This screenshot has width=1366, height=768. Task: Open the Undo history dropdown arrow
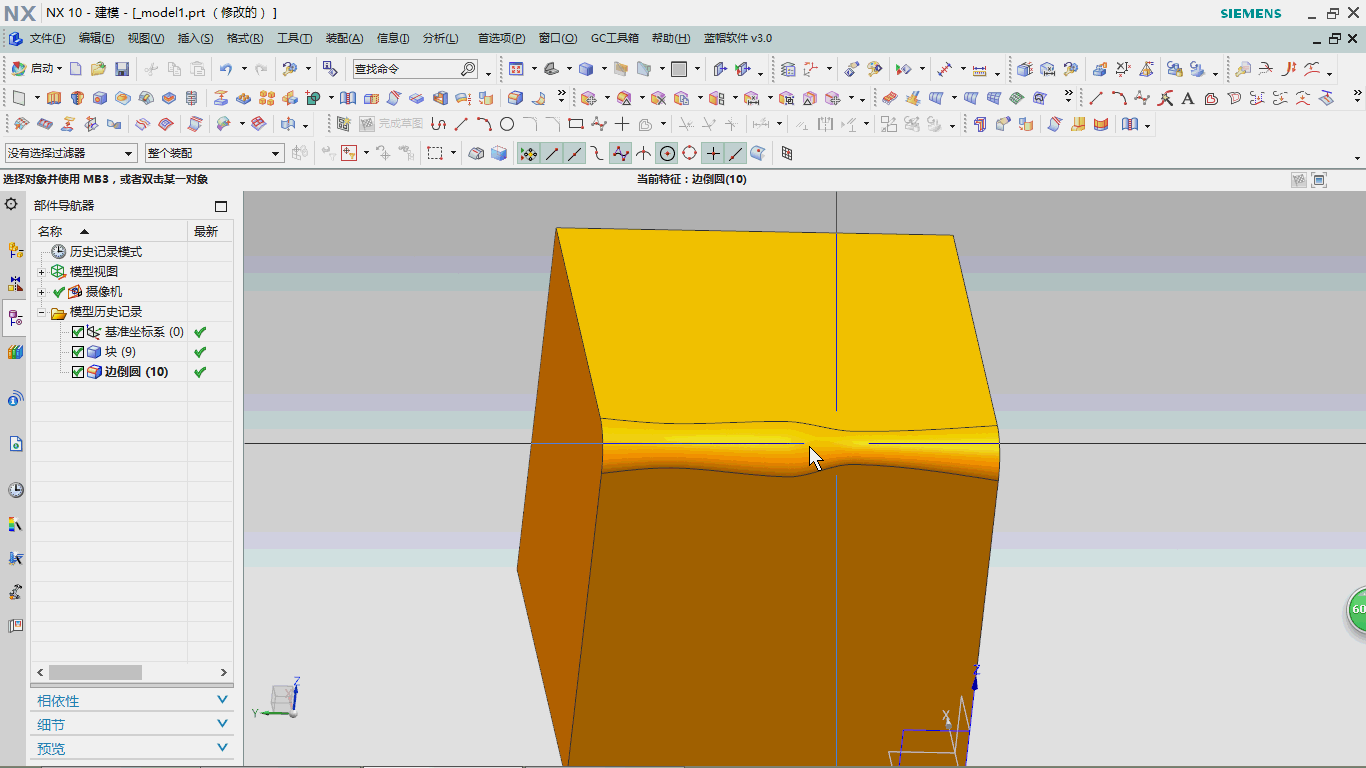244,69
